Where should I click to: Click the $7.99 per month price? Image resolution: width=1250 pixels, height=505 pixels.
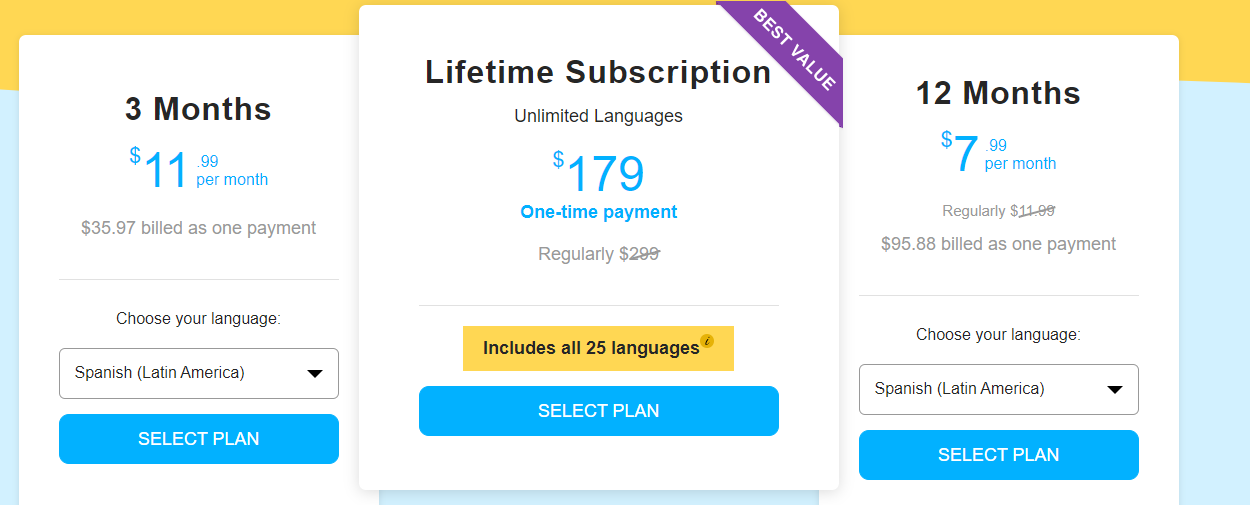pyautogui.click(x=998, y=153)
